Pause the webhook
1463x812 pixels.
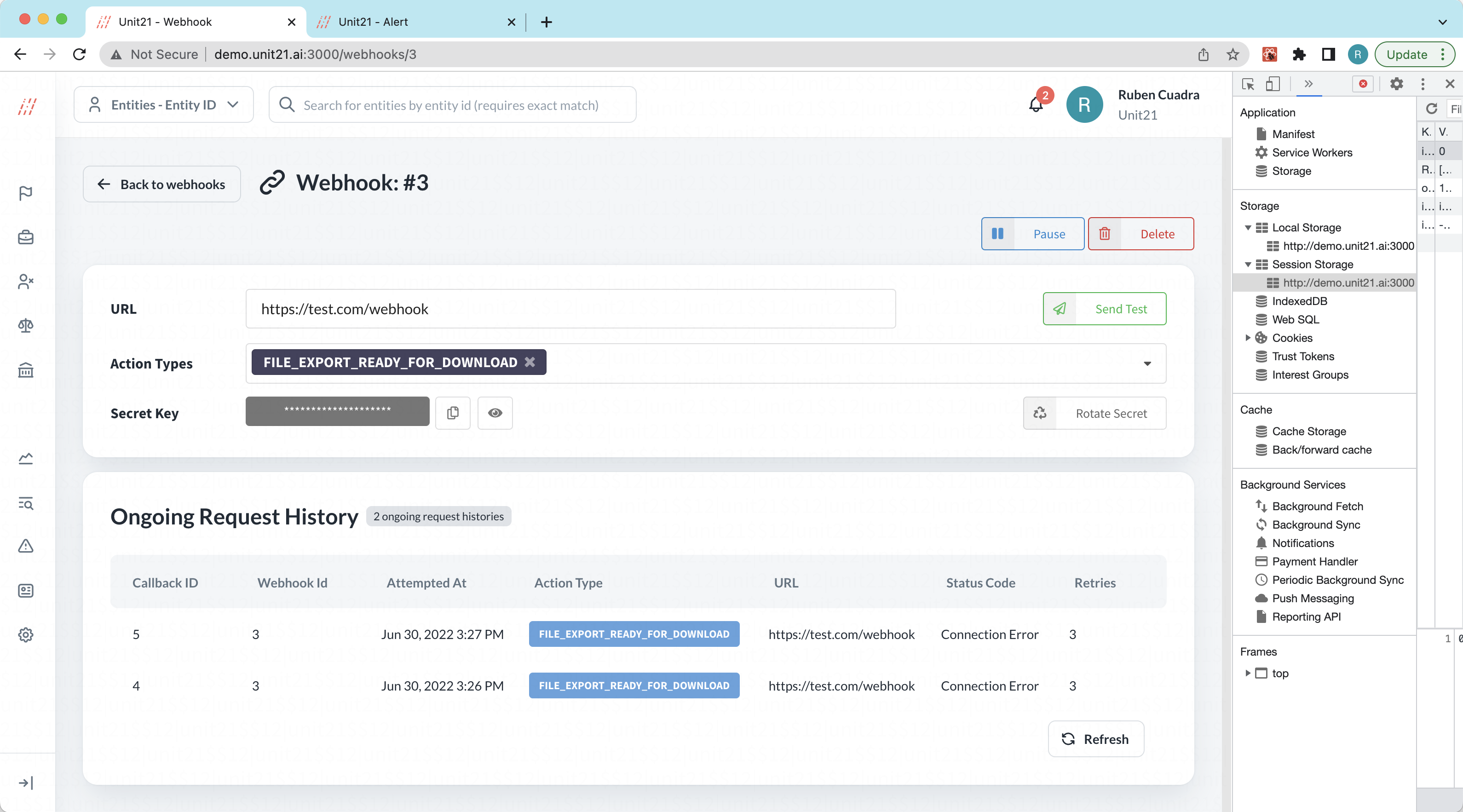(x=1032, y=233)
